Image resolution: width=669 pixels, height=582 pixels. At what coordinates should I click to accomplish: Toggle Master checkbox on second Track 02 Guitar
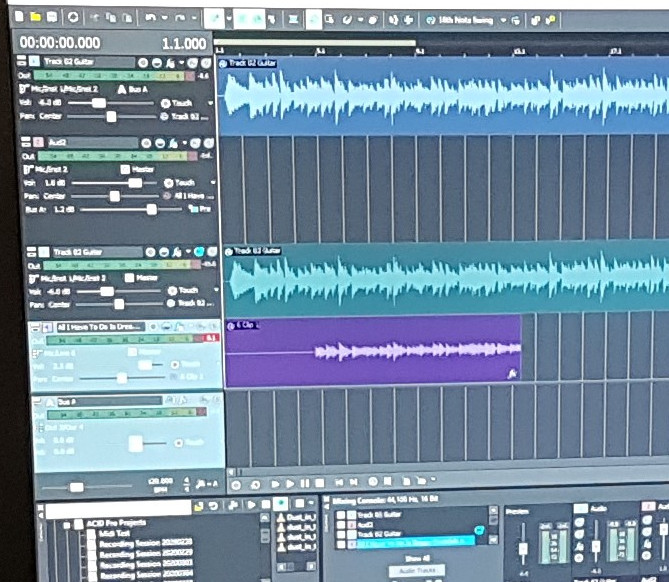tap(129, 277)
